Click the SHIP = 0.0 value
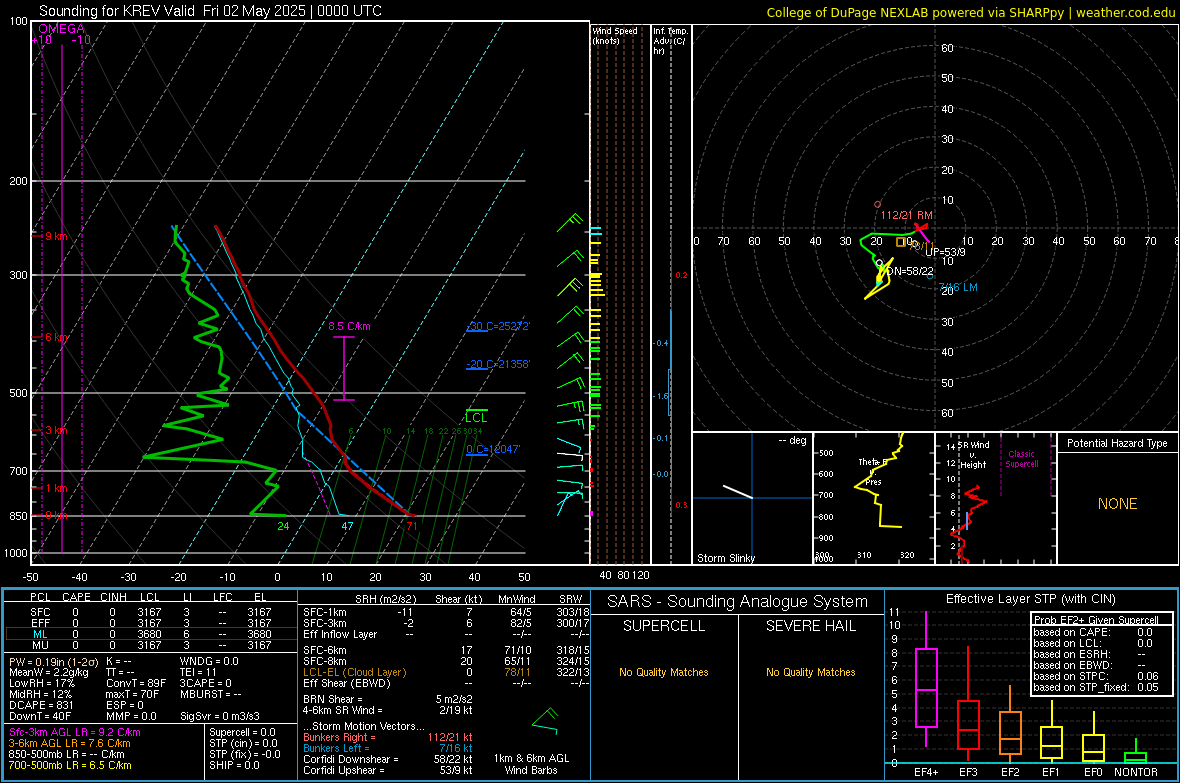 click(x=234, y=765)
